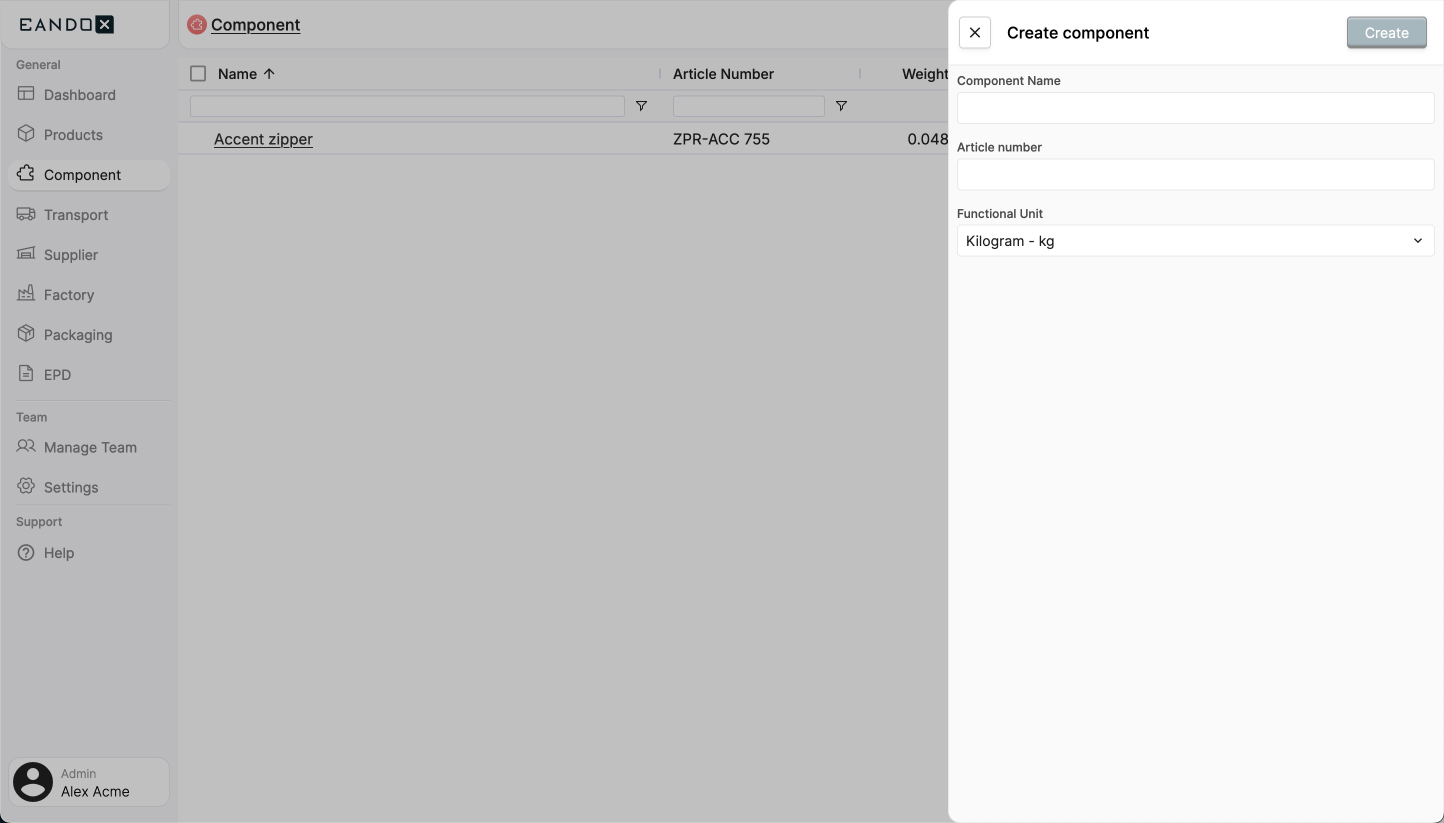
Task: Open the Factory section icon
Action: click(x=25, y=294)
